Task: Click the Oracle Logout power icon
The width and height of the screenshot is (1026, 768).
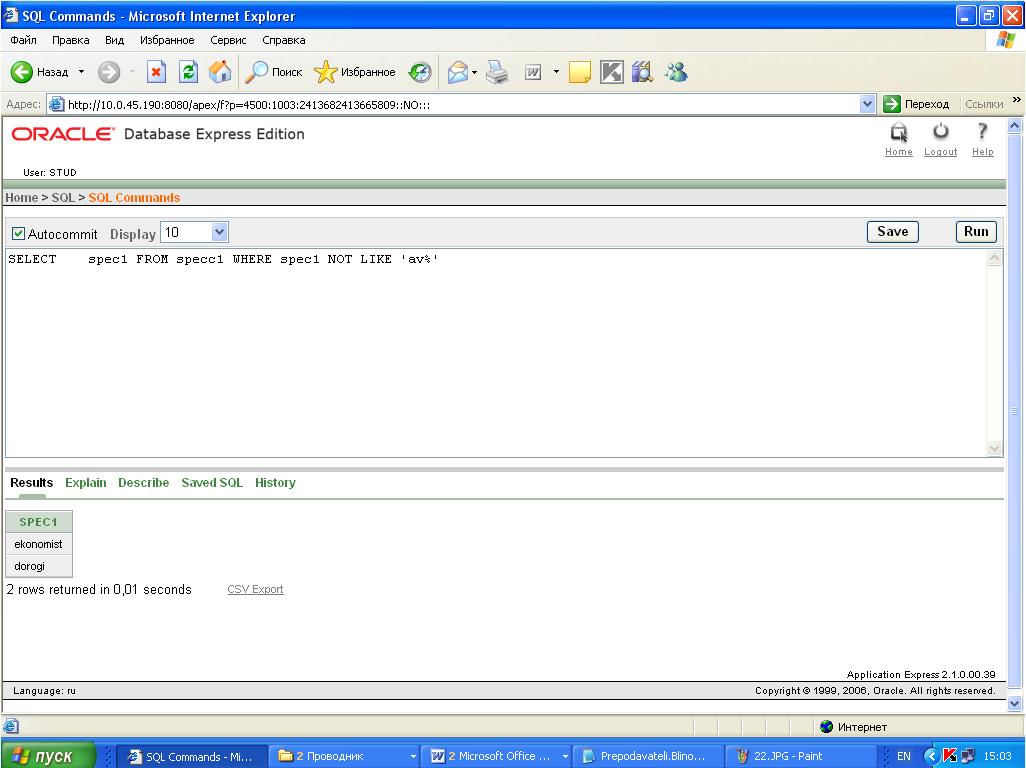Action: (x=940, y=132)
